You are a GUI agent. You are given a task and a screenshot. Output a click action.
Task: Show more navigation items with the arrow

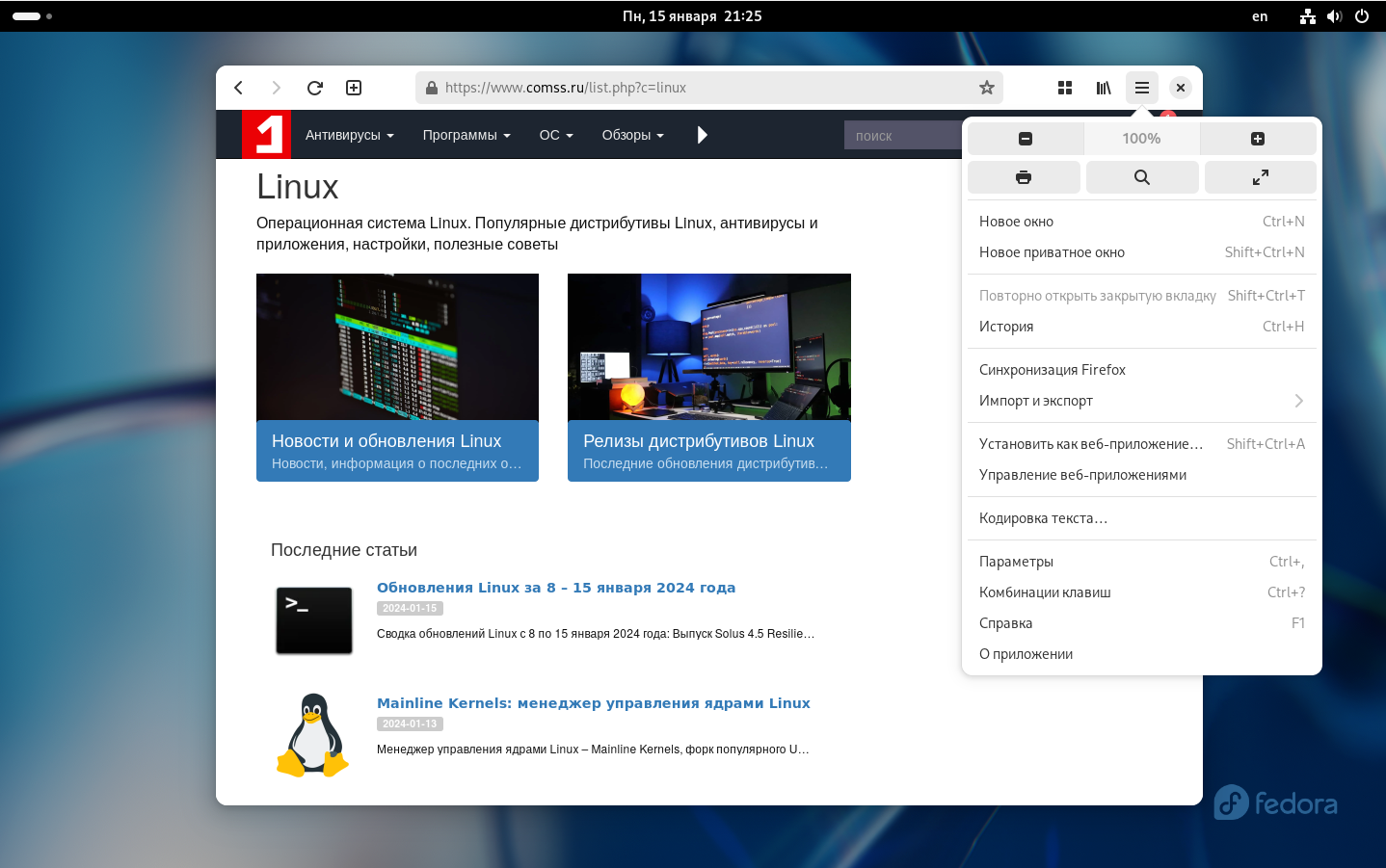[x=703, y=135]
